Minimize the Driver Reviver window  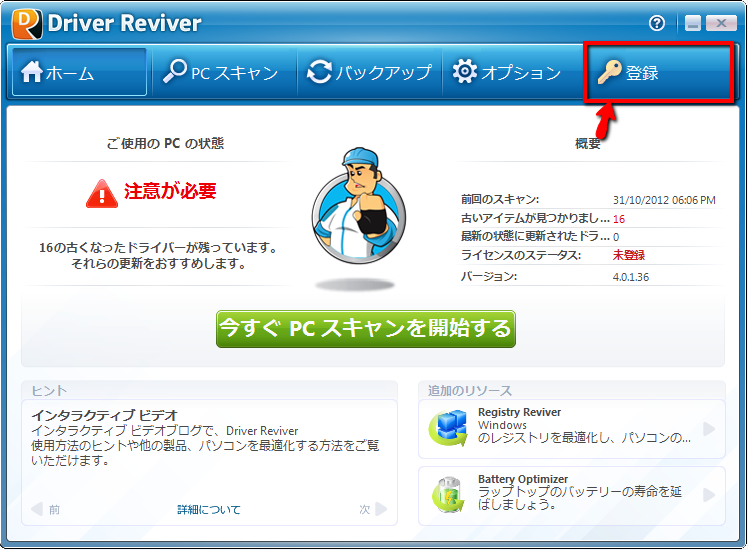tap(693, 23)
